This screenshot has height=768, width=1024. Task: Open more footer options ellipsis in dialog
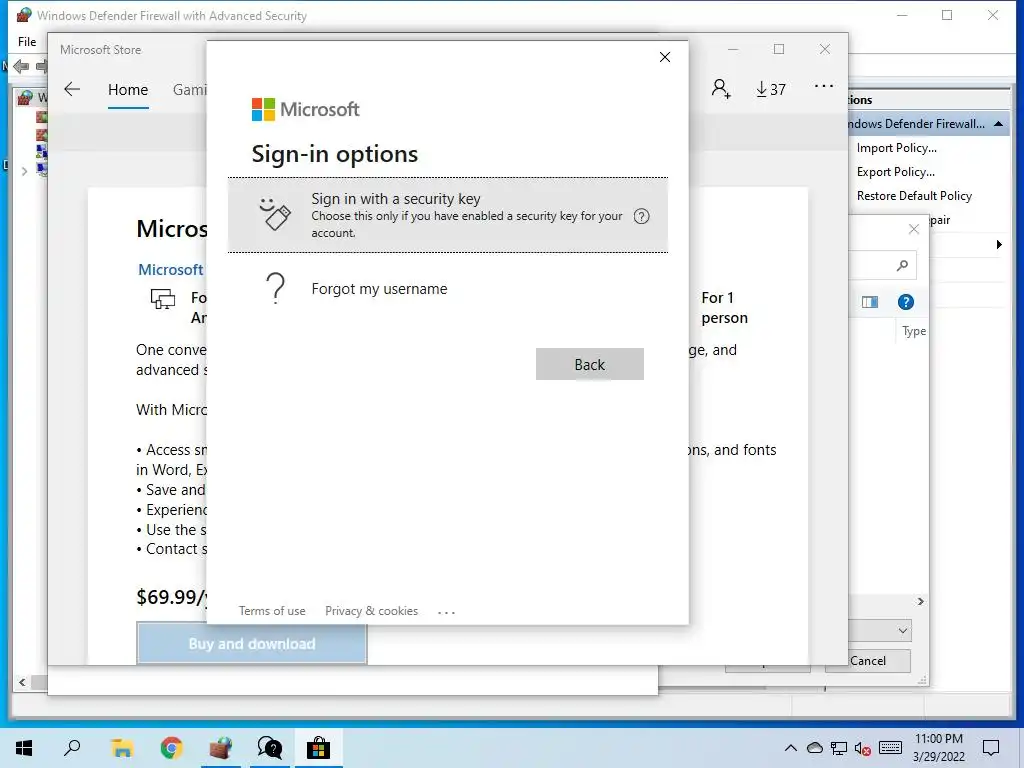[x=446, y=613]
